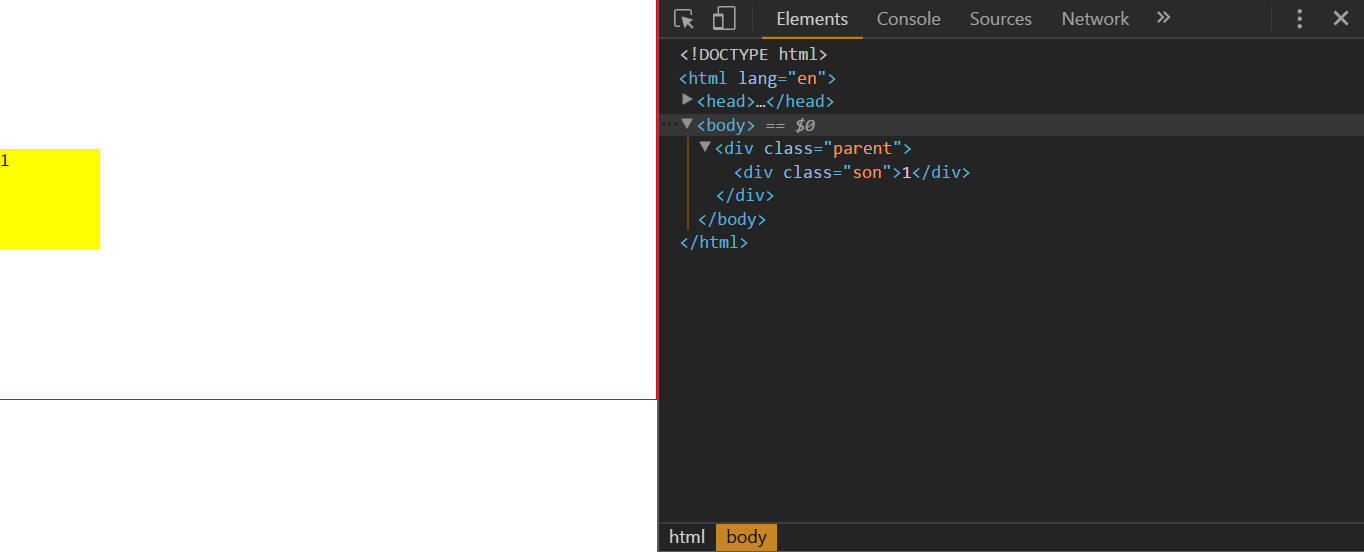Image resolution: width=1364 pixels, height=552 pixels.
Task: Switch to the Network tab
Action: tap(1095, 19)
